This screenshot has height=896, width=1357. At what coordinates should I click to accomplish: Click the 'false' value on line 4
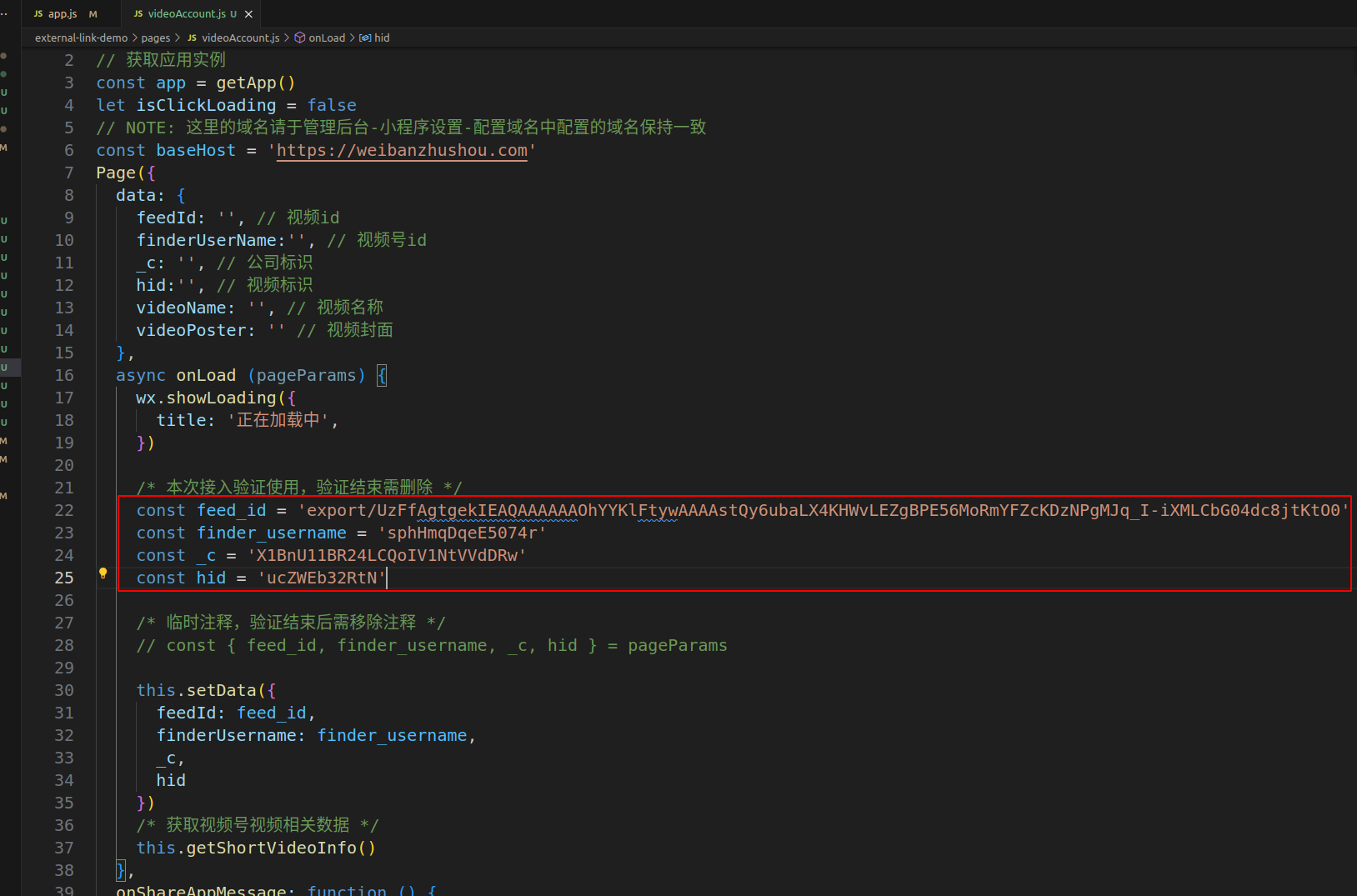[x=332, y=105]
